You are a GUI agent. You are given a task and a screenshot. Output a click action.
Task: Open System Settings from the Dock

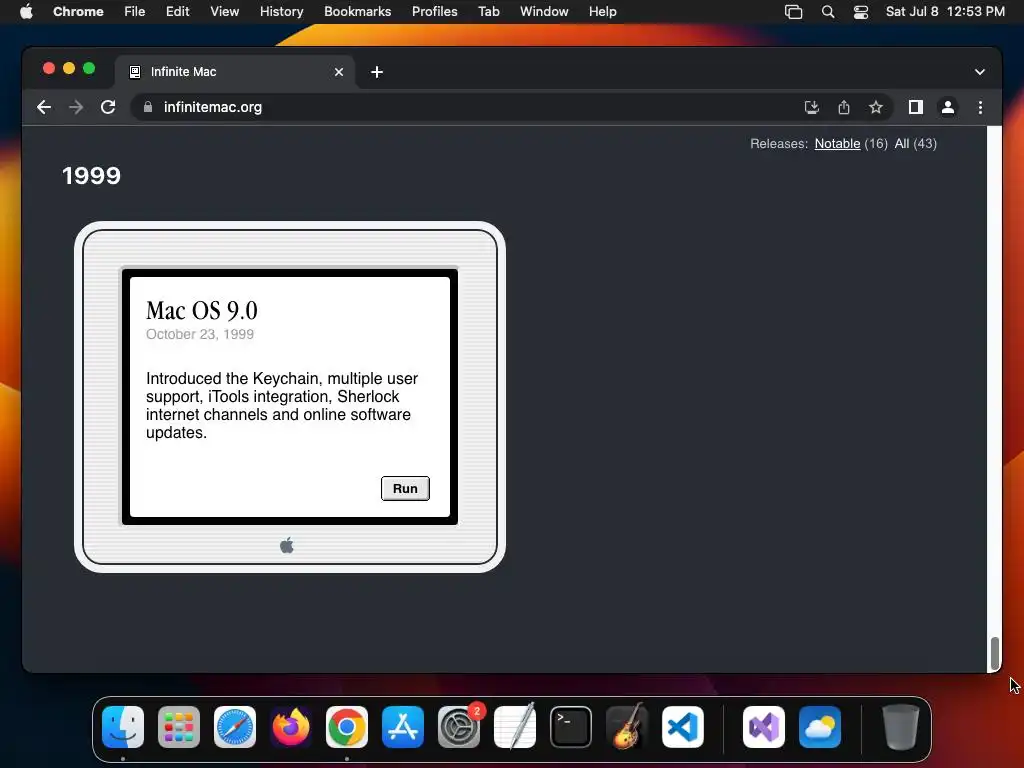[459, 726]
